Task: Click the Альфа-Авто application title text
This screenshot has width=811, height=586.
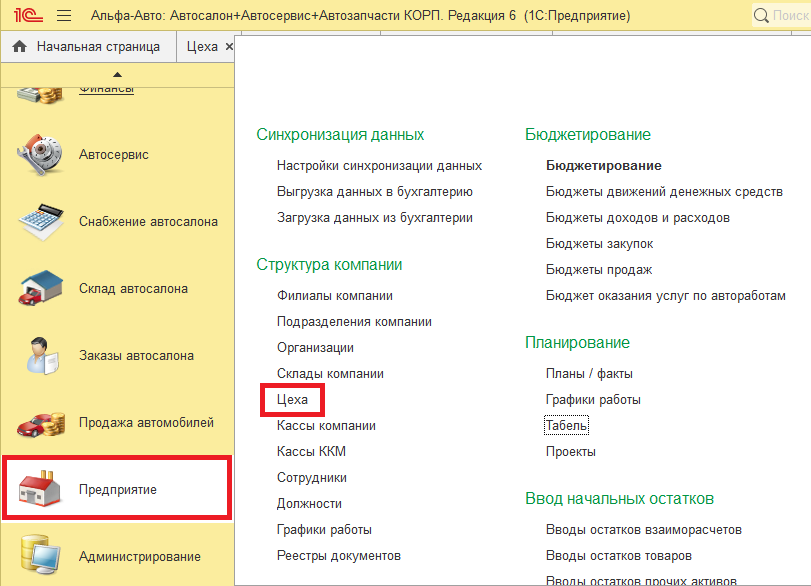Action: [361, 16]
